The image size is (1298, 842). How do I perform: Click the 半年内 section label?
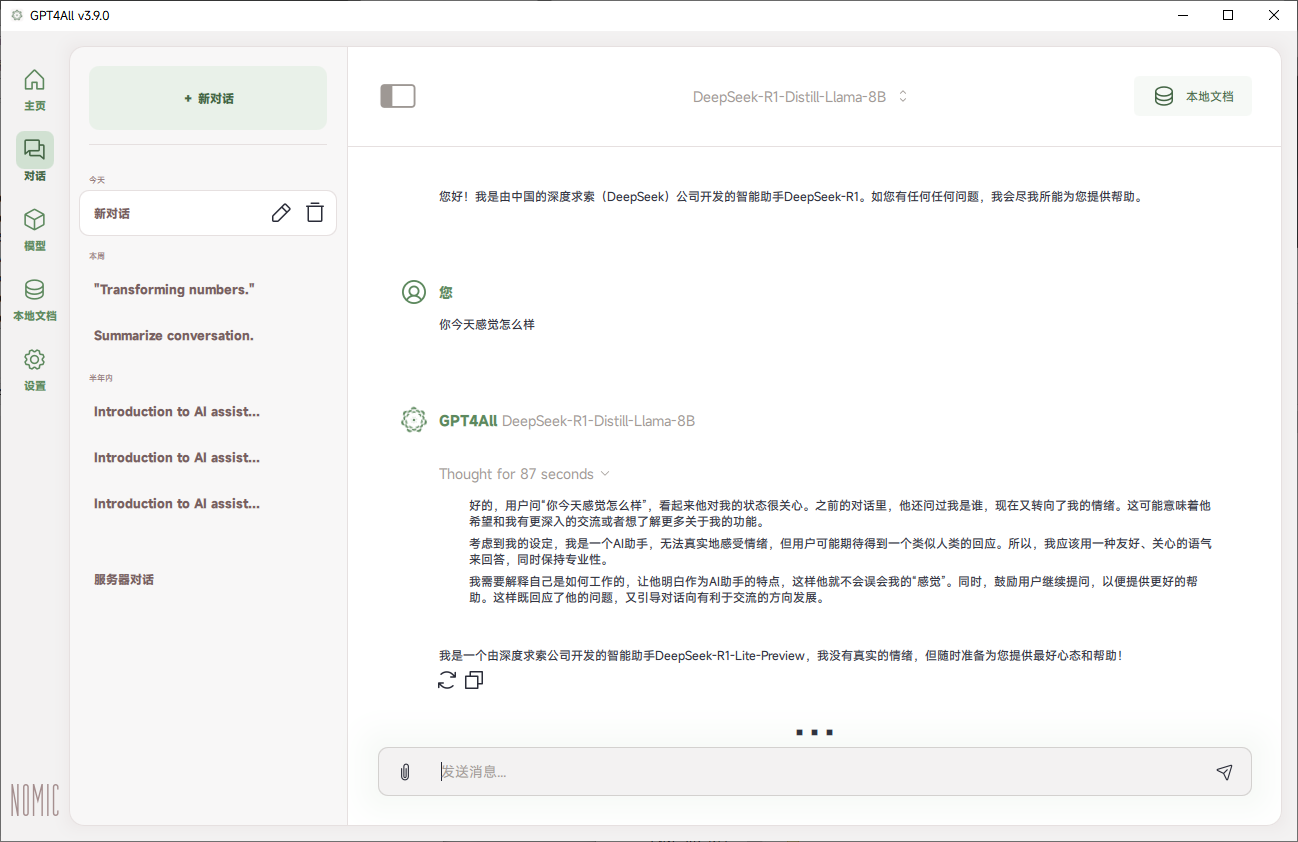coord(101,378)
